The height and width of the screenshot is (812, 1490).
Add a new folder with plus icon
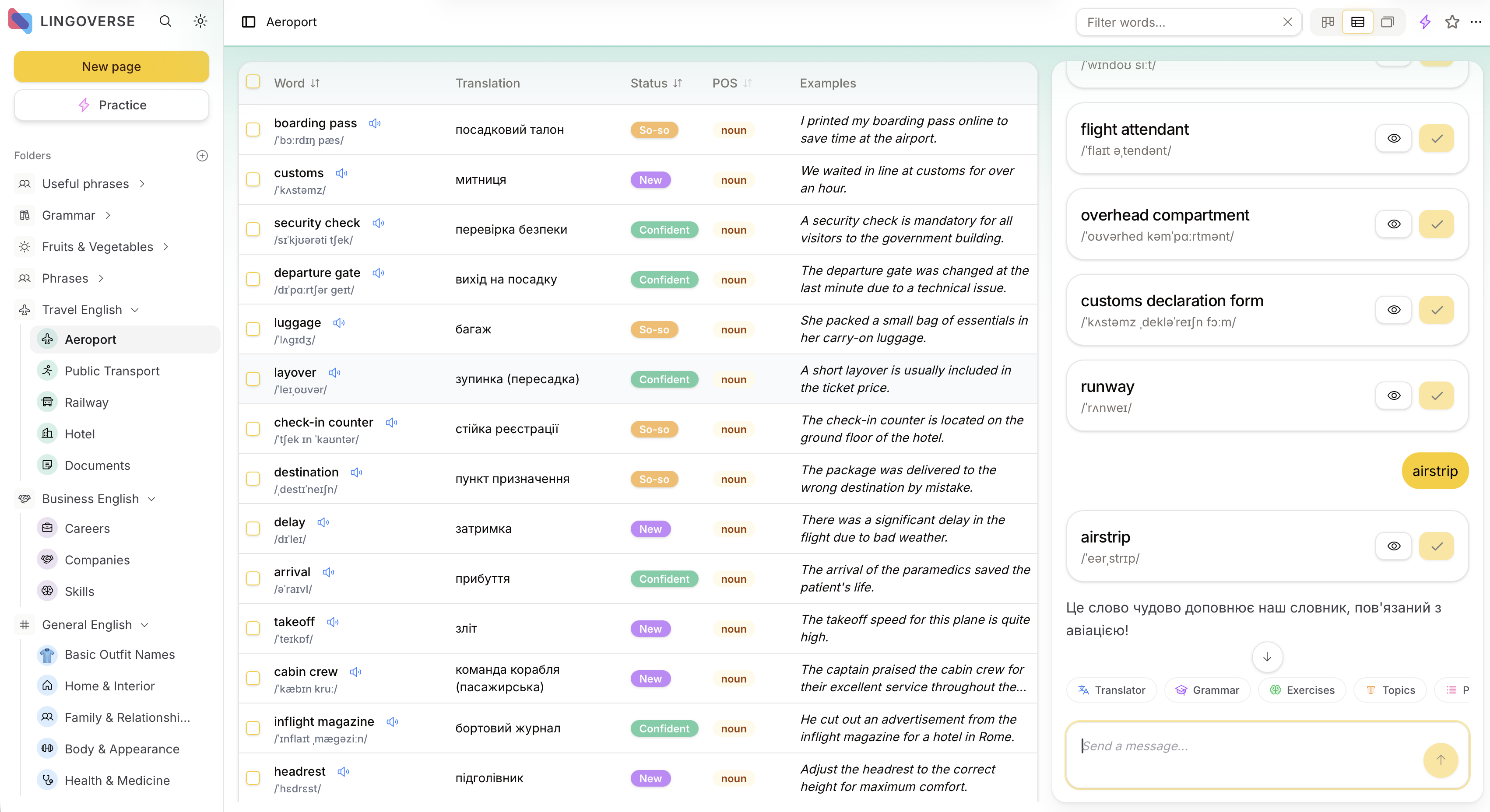(x=202, y=155)
